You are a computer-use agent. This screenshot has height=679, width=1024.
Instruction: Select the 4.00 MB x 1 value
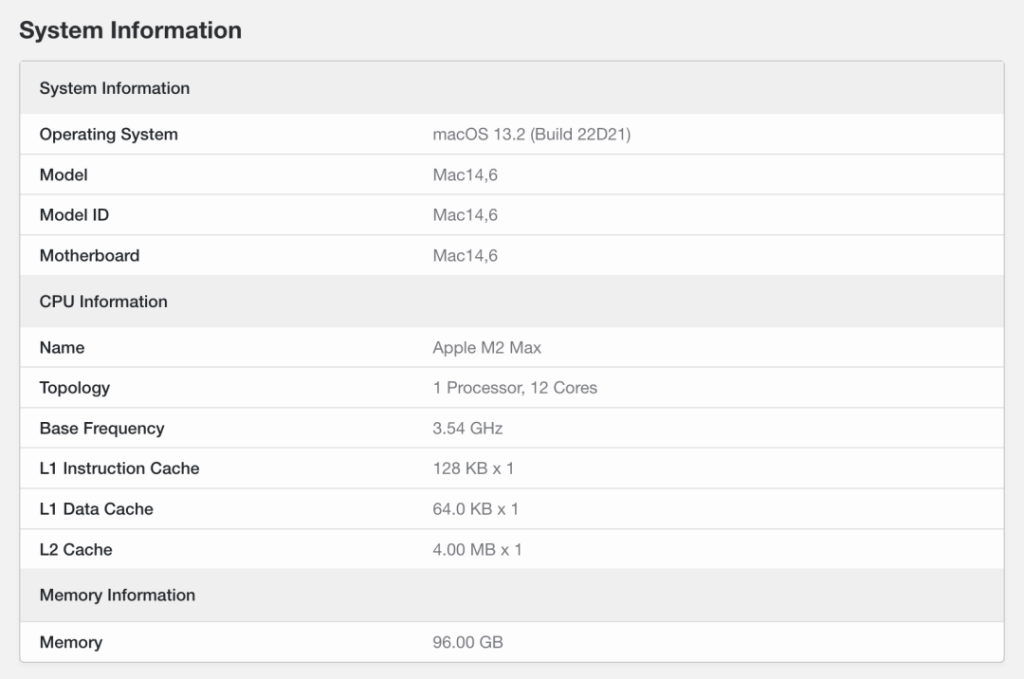pyautogui.click(x=477, y=549)
